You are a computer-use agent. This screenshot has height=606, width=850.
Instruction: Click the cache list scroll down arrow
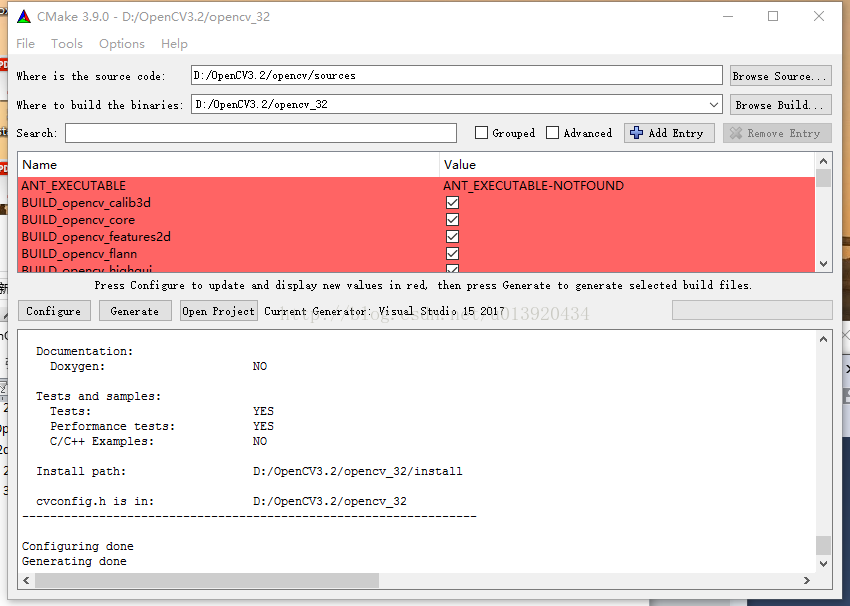[x=823, y=264]
